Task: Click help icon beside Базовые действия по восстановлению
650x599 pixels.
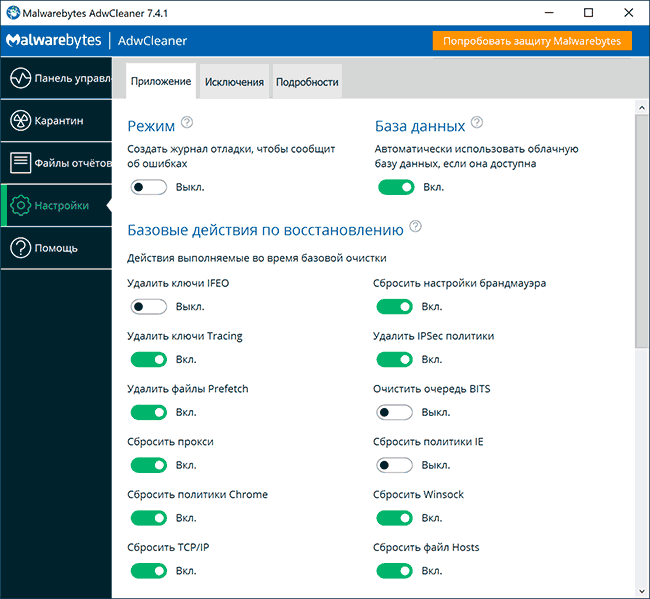Action: [x=415, y=226]
